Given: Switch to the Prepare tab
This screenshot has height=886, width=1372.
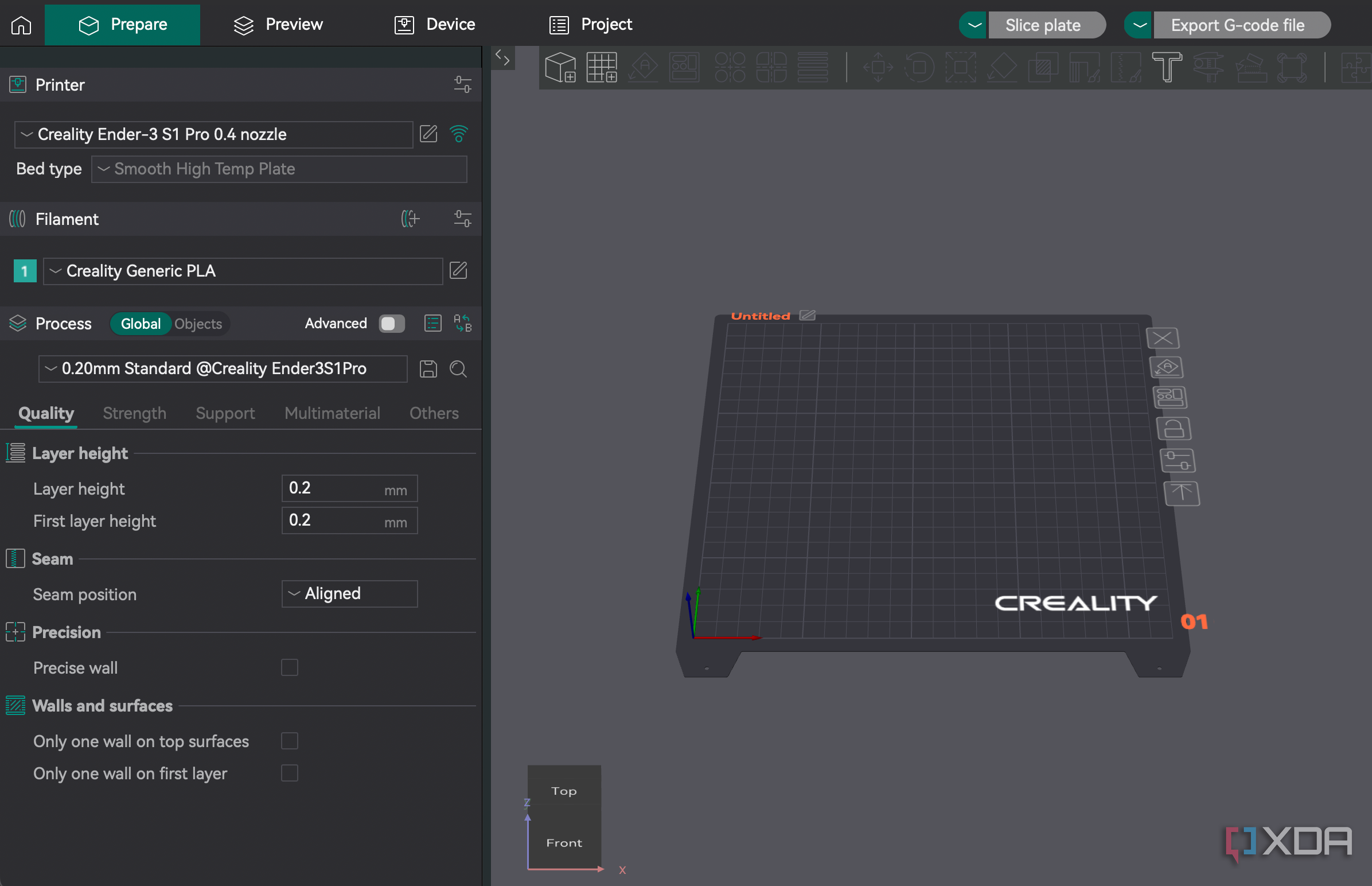Looking at the screenshot, I should [x=123, y=25].
